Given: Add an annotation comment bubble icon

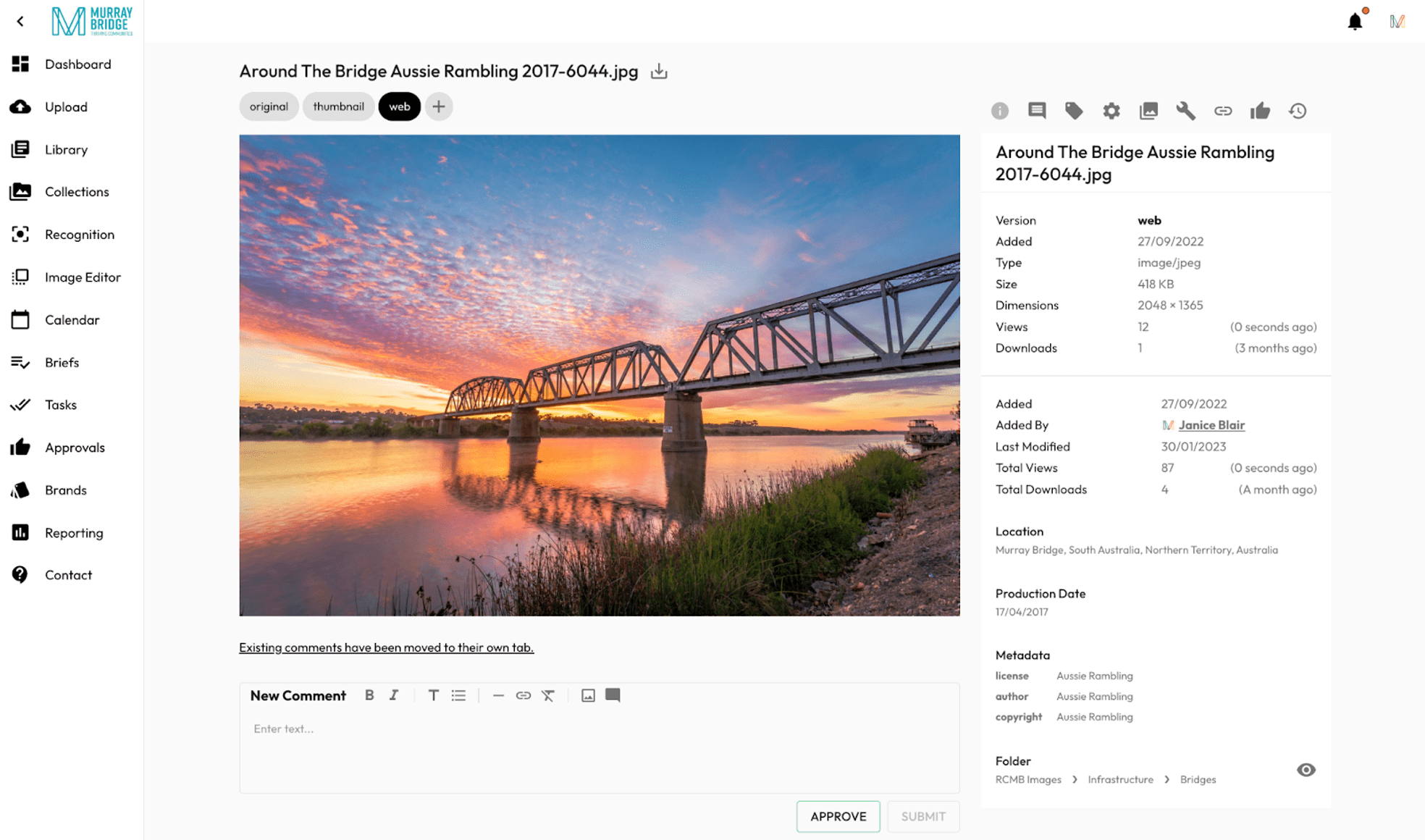Looking at the screenshot, I should tap(613, 695).
